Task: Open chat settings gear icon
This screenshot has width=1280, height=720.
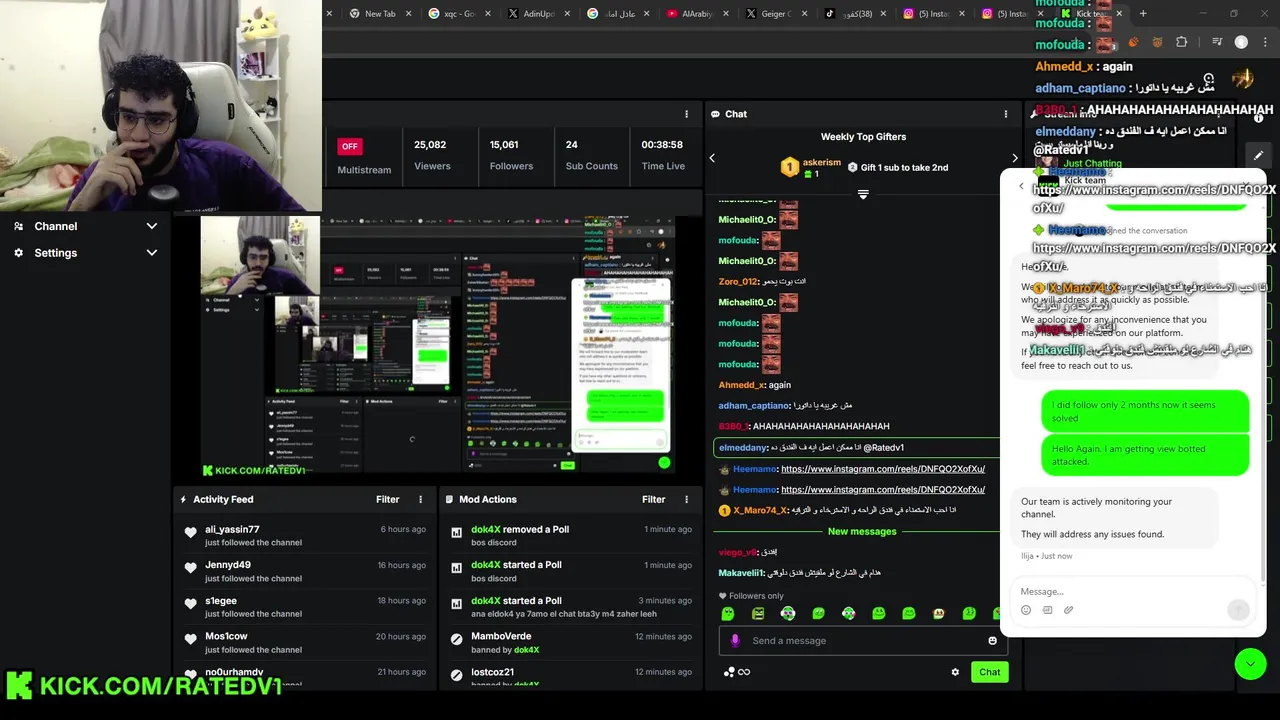Action: pyautogui.click(x=955, y=672)
